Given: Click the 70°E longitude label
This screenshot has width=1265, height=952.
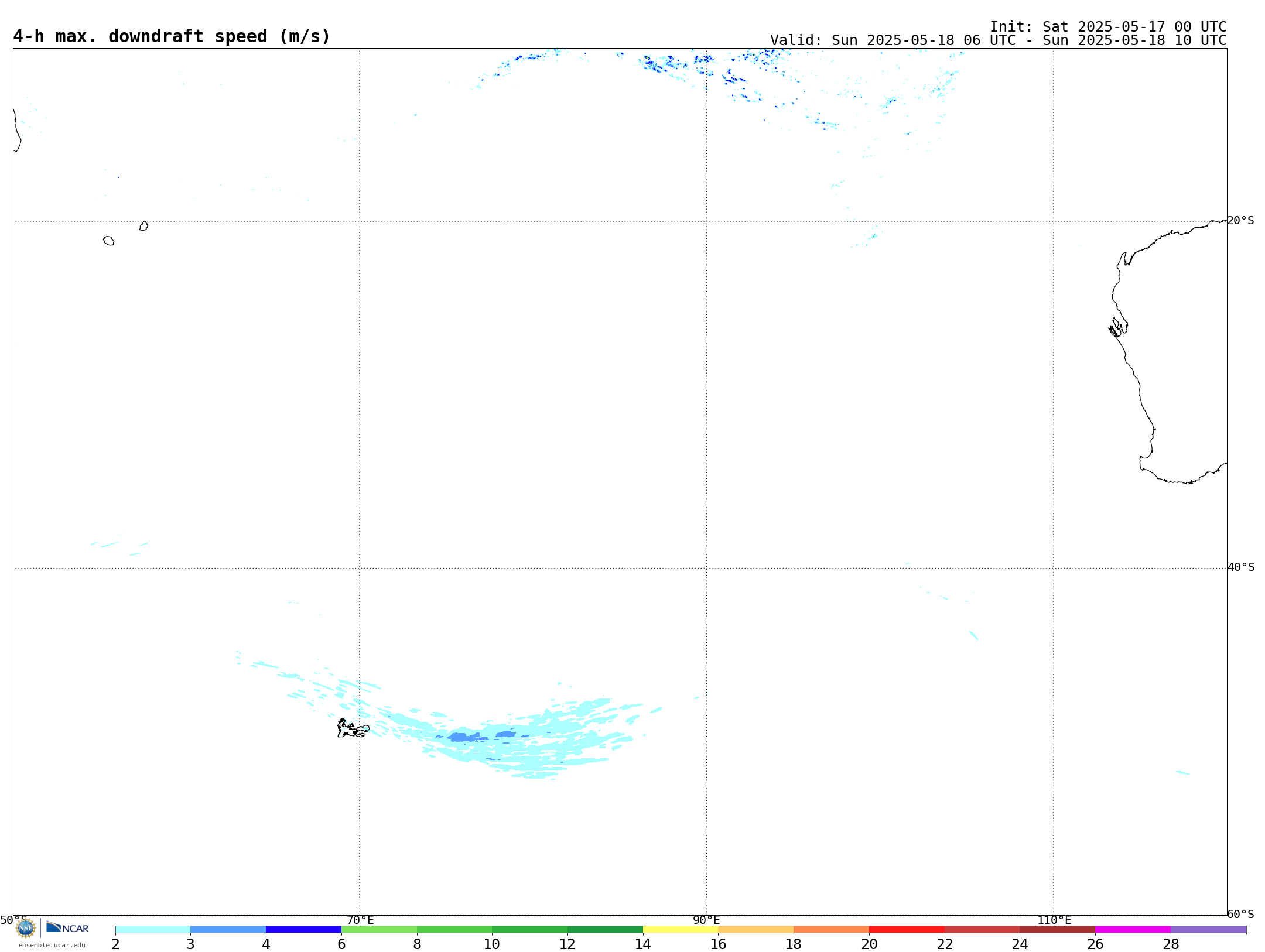Looking at the screenshot, I should [360, 920].
